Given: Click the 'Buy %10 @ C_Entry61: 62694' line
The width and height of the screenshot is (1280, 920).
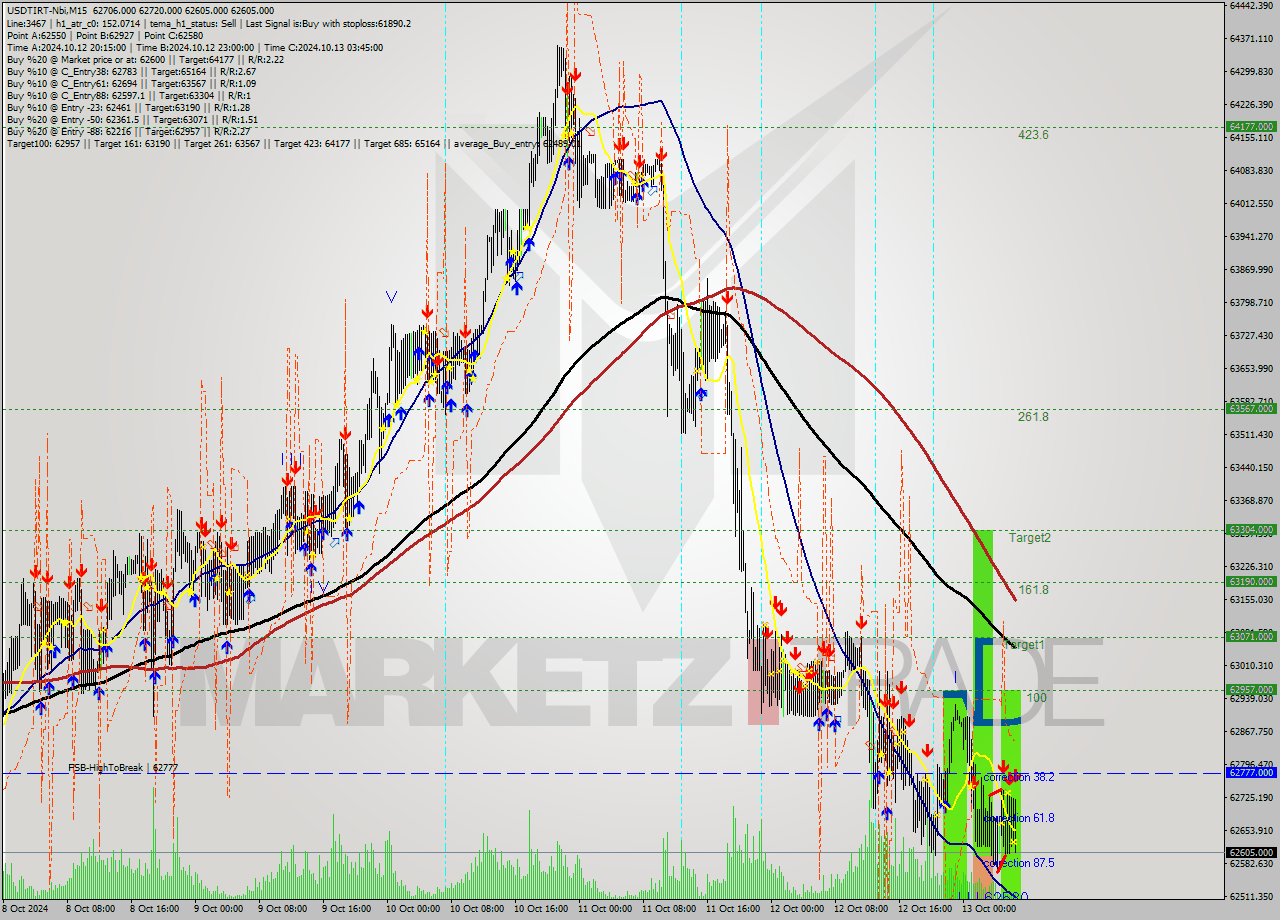Looking at the screenshot, I should pyautogui.click(x=131, y=83).
